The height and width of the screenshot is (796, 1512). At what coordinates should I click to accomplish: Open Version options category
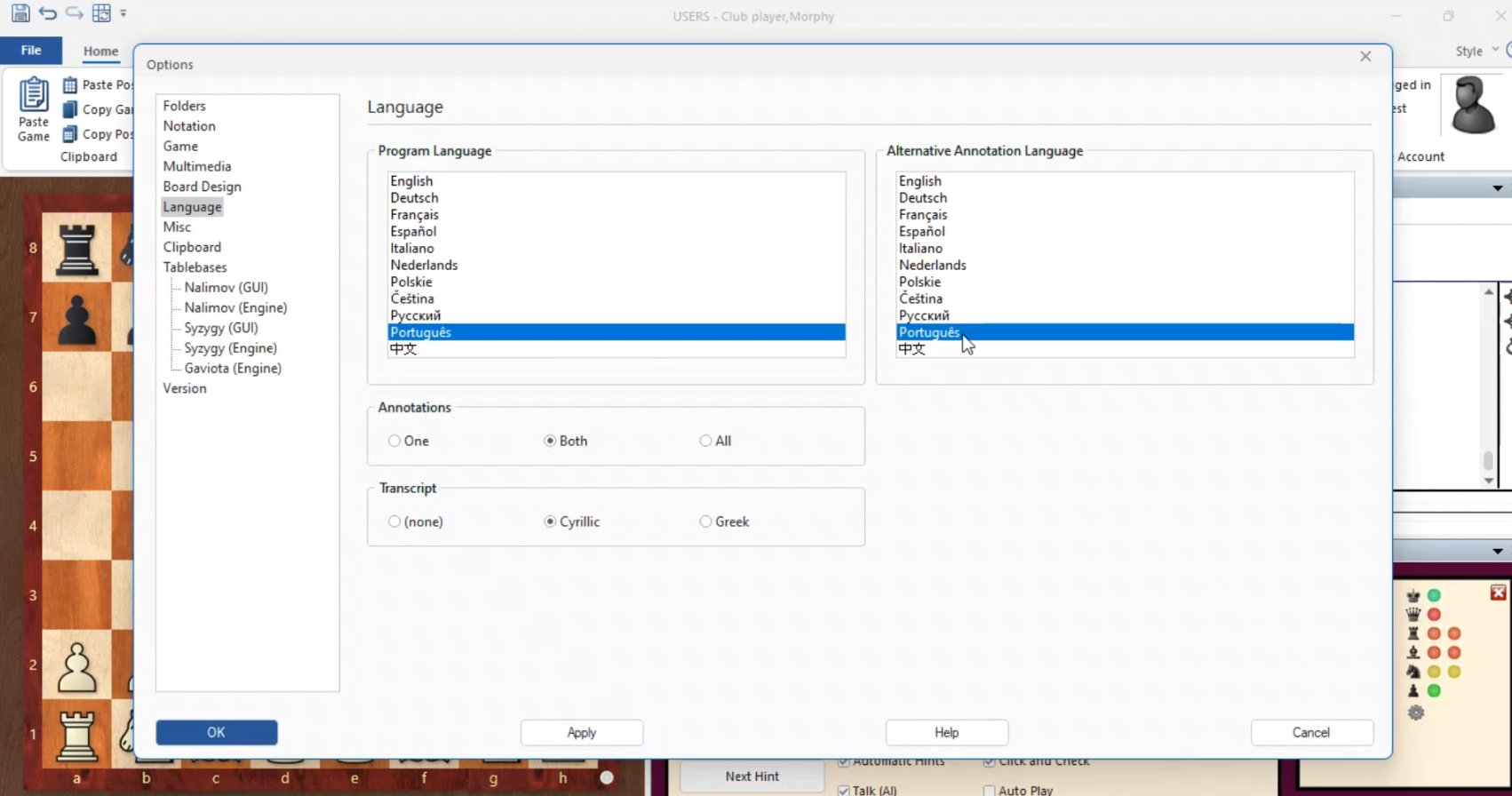tap(185, 388)
